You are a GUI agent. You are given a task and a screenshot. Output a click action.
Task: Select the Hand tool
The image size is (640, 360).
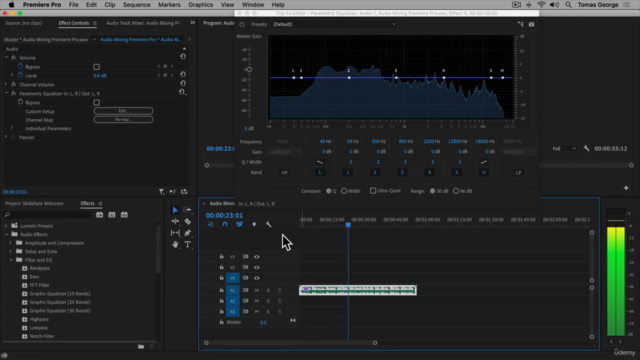coord(175,244)
